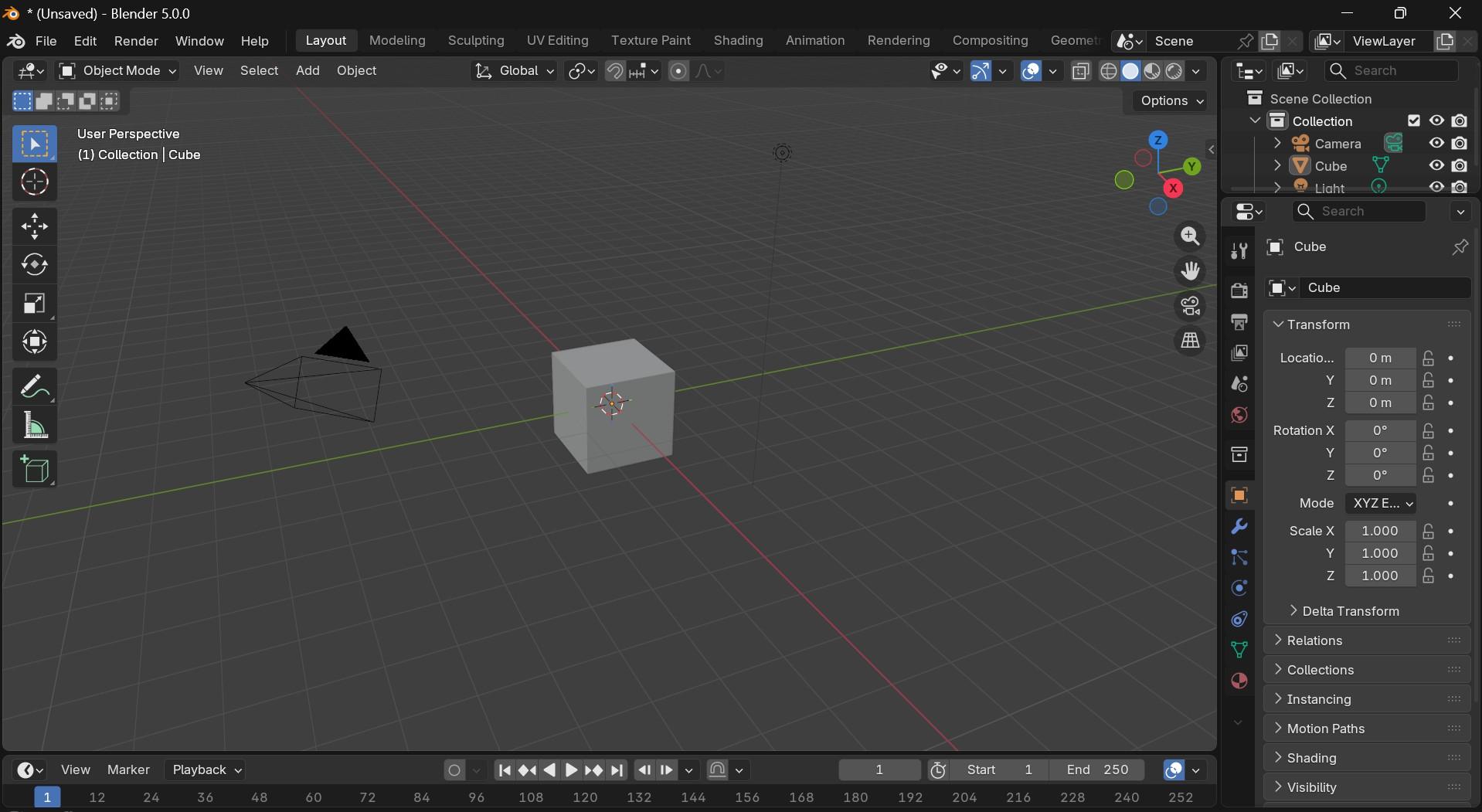Image resolution: width=1482 pixels, height=812 pixels.
Task: Activate the Measure tool
Action: 35,426
